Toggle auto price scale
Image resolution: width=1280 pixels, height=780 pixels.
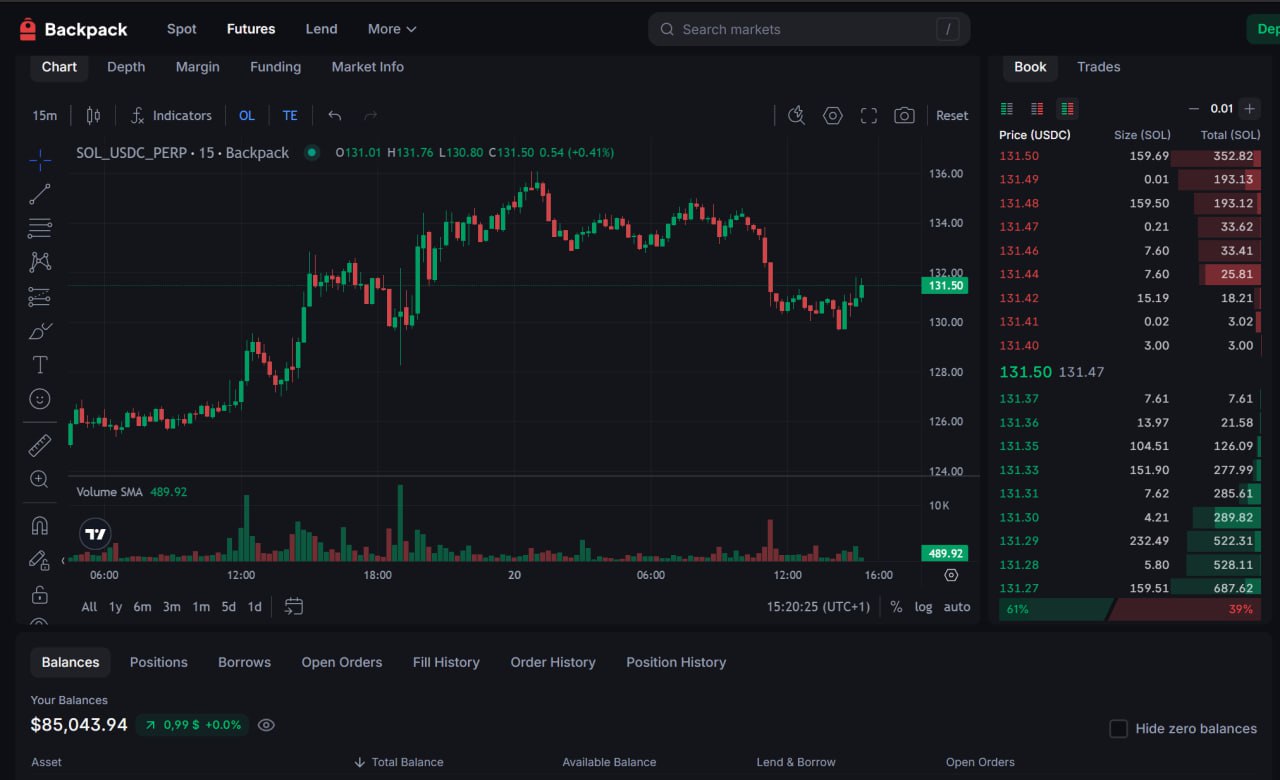tap(957, 606)
